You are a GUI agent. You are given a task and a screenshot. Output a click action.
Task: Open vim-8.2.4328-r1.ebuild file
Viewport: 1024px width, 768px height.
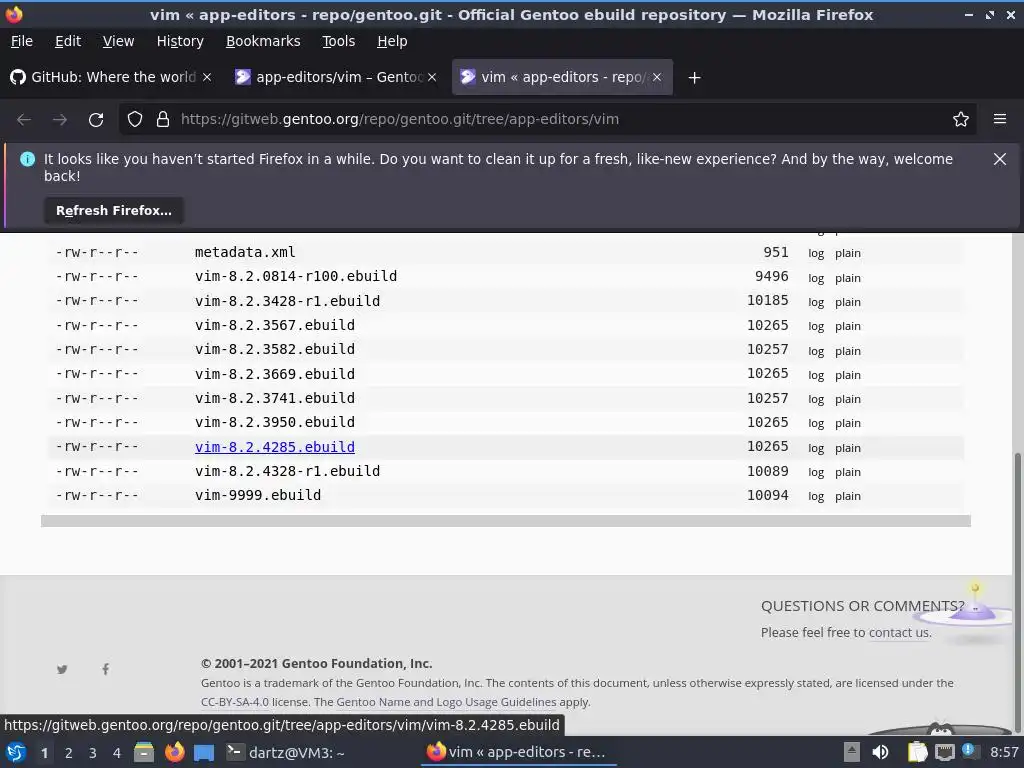click(287, 472)
